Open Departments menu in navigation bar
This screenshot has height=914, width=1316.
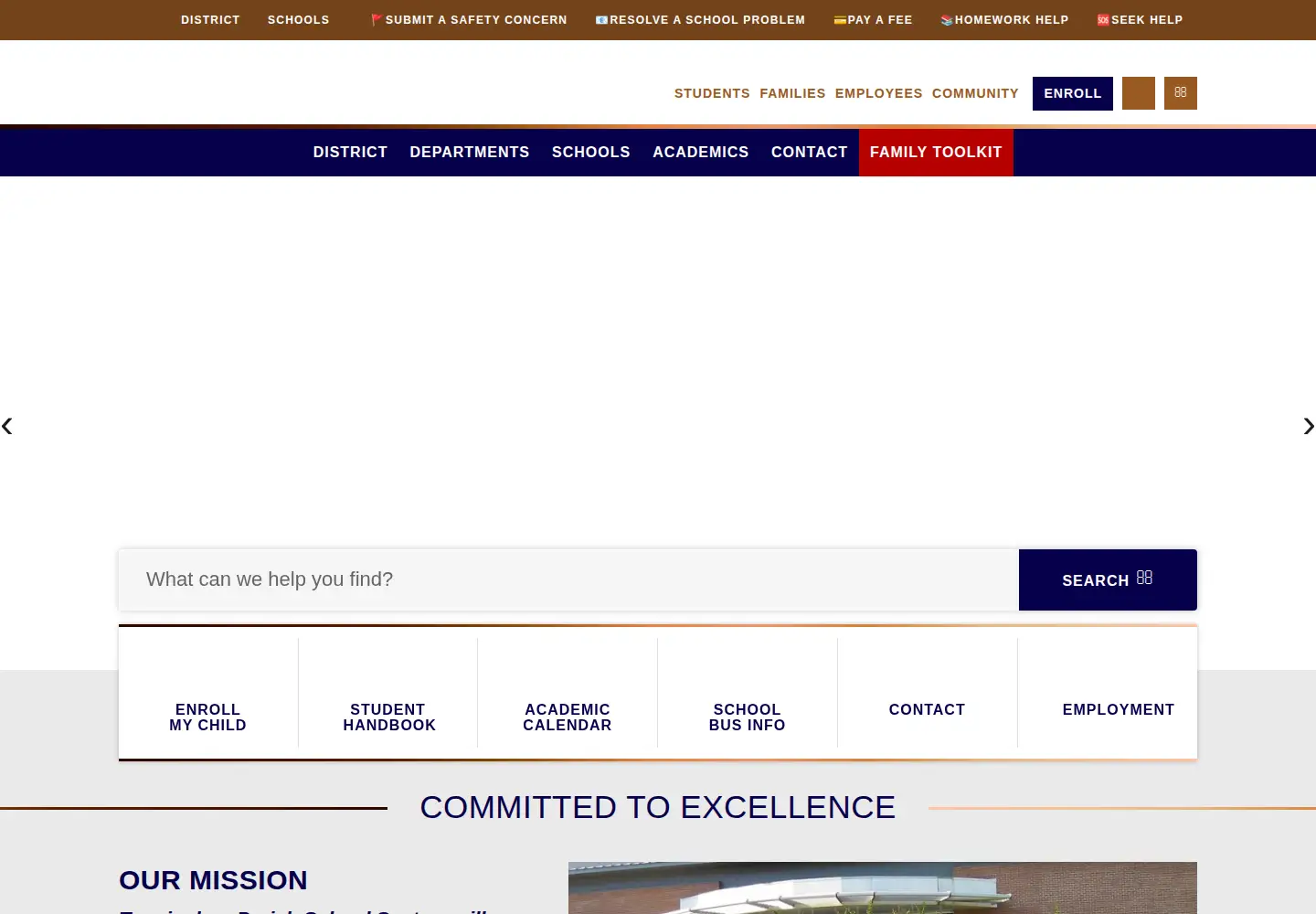[x=470, y=153]
